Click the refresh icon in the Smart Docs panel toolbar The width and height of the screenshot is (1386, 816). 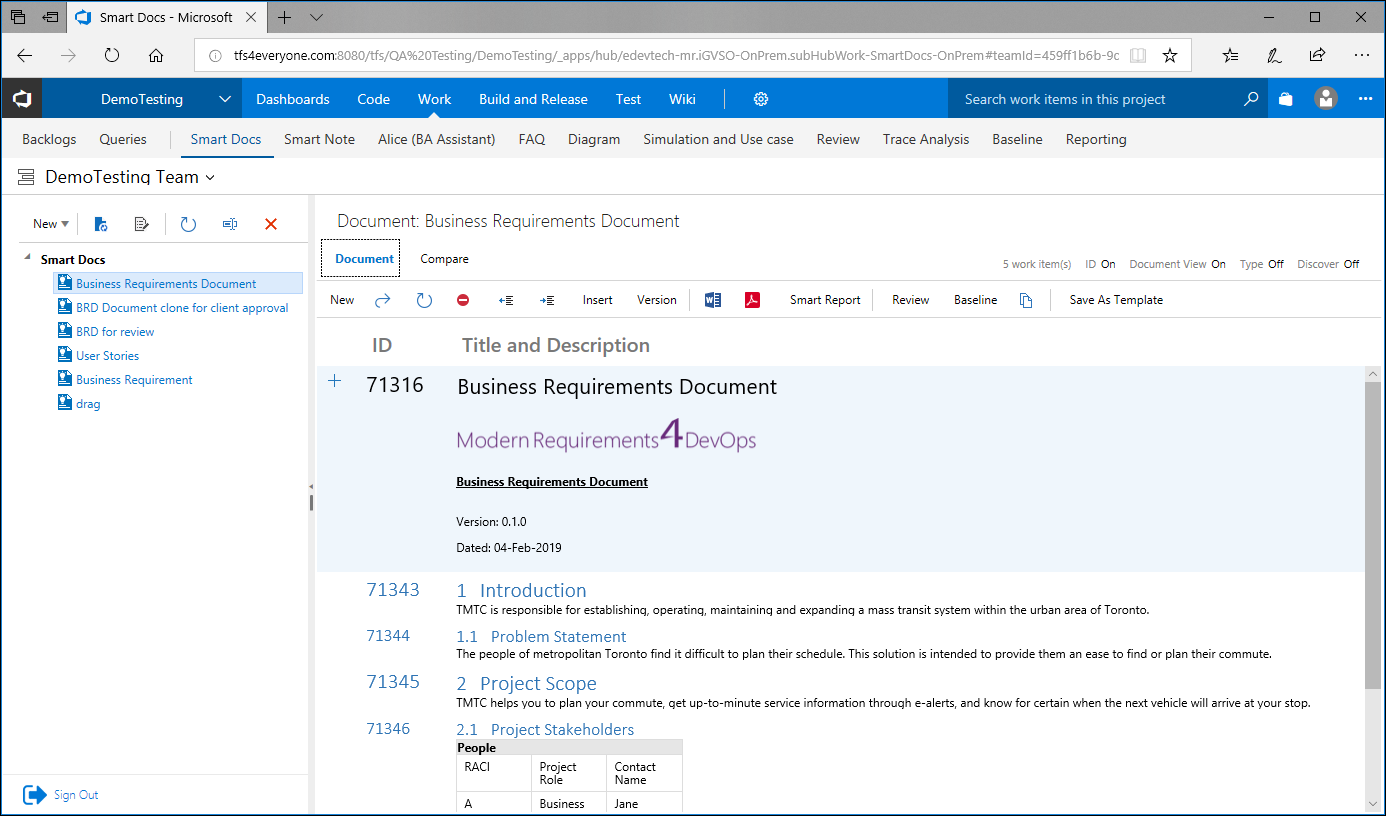[188, 224]
